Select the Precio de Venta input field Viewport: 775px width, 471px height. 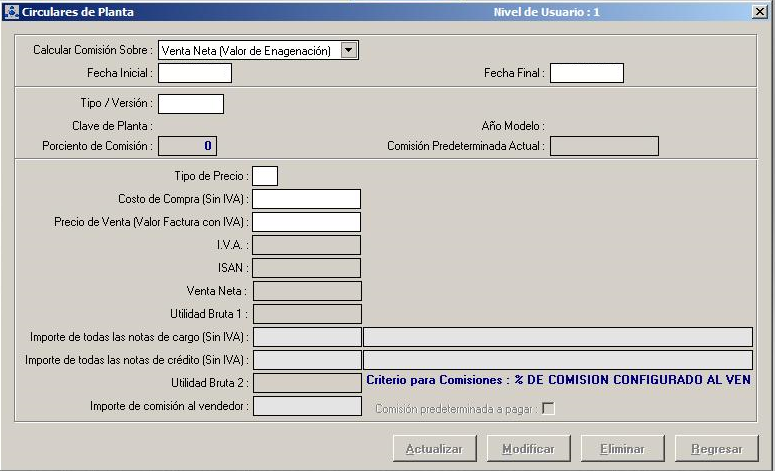[306, 222]
